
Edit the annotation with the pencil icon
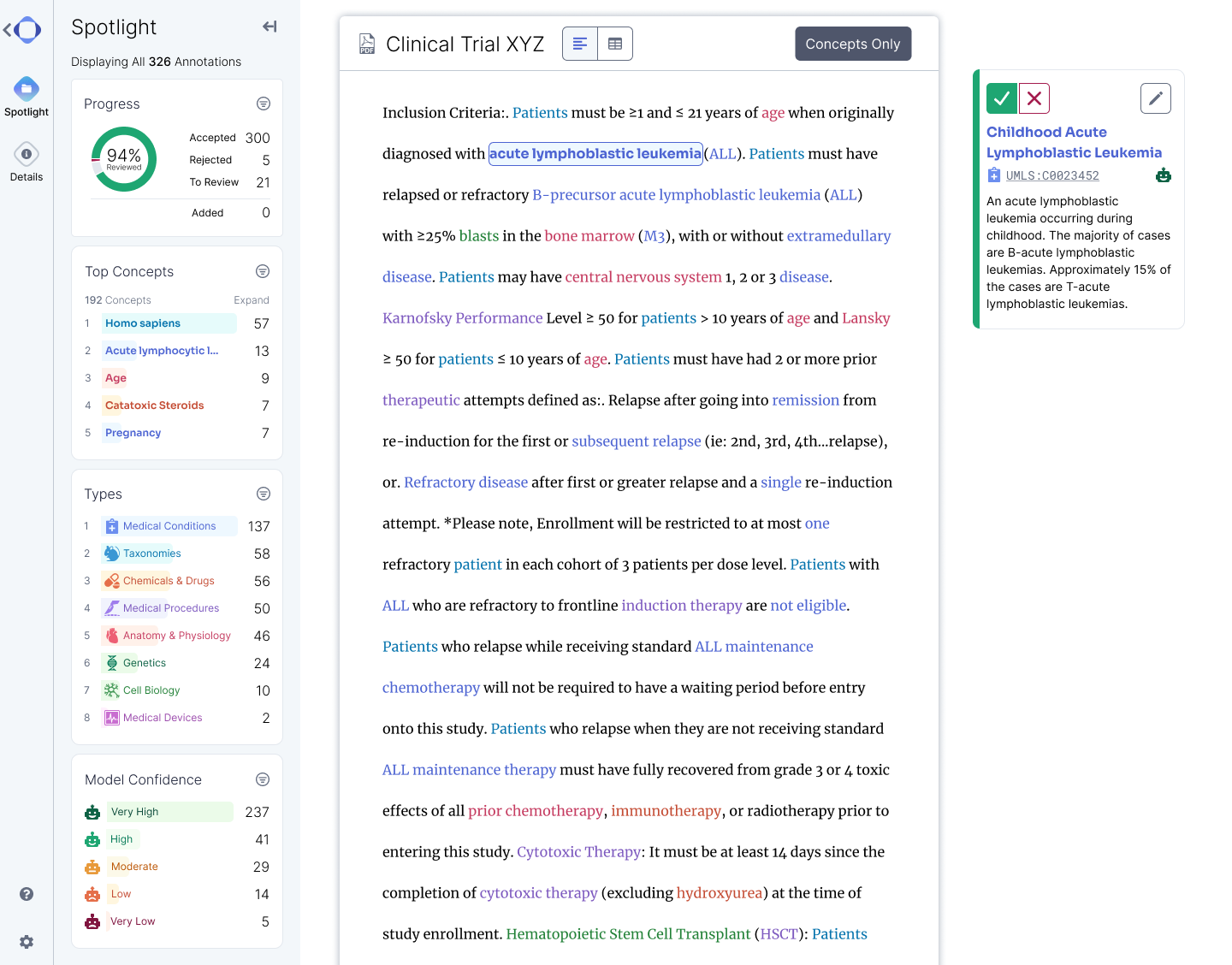tap(1156, 98)
